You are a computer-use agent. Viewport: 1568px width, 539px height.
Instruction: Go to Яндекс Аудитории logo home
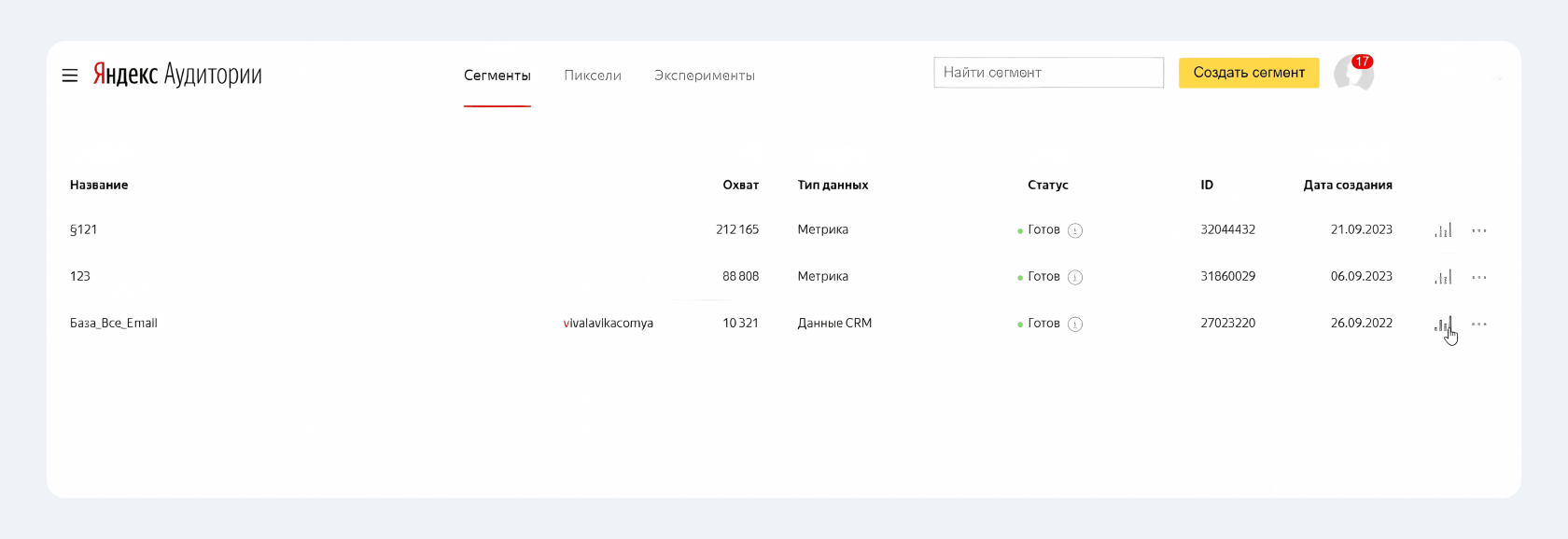(x=177, y=75)
